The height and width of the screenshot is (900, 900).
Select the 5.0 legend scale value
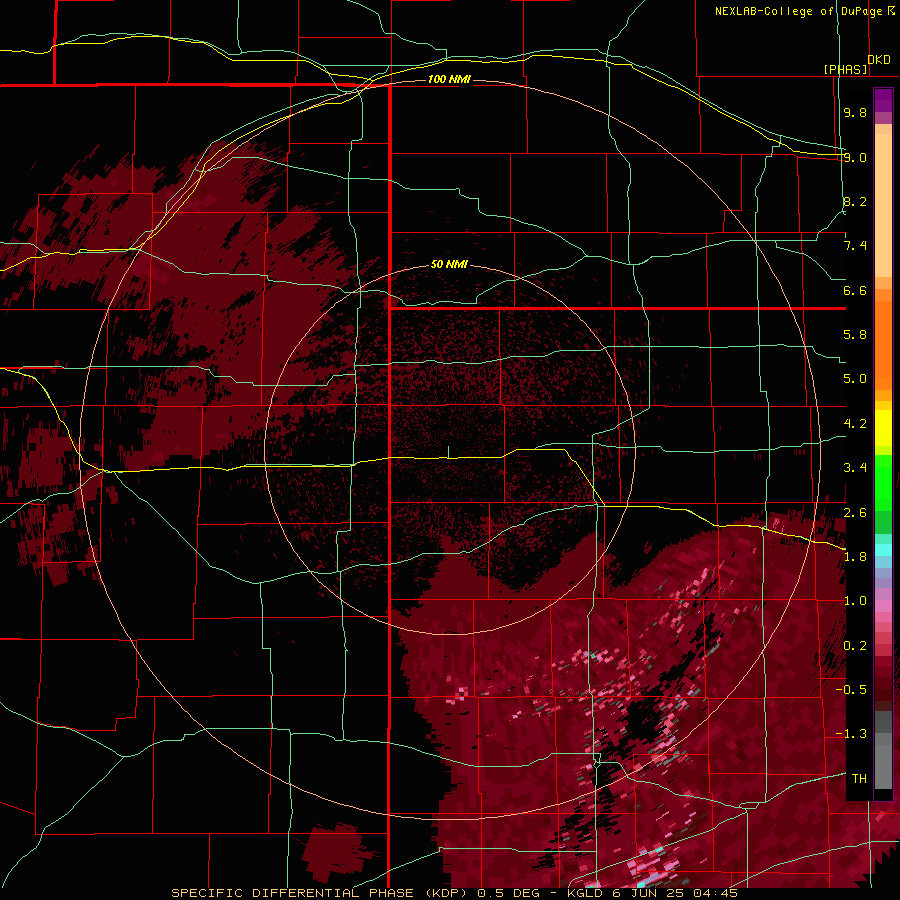(x=855, y=379)
